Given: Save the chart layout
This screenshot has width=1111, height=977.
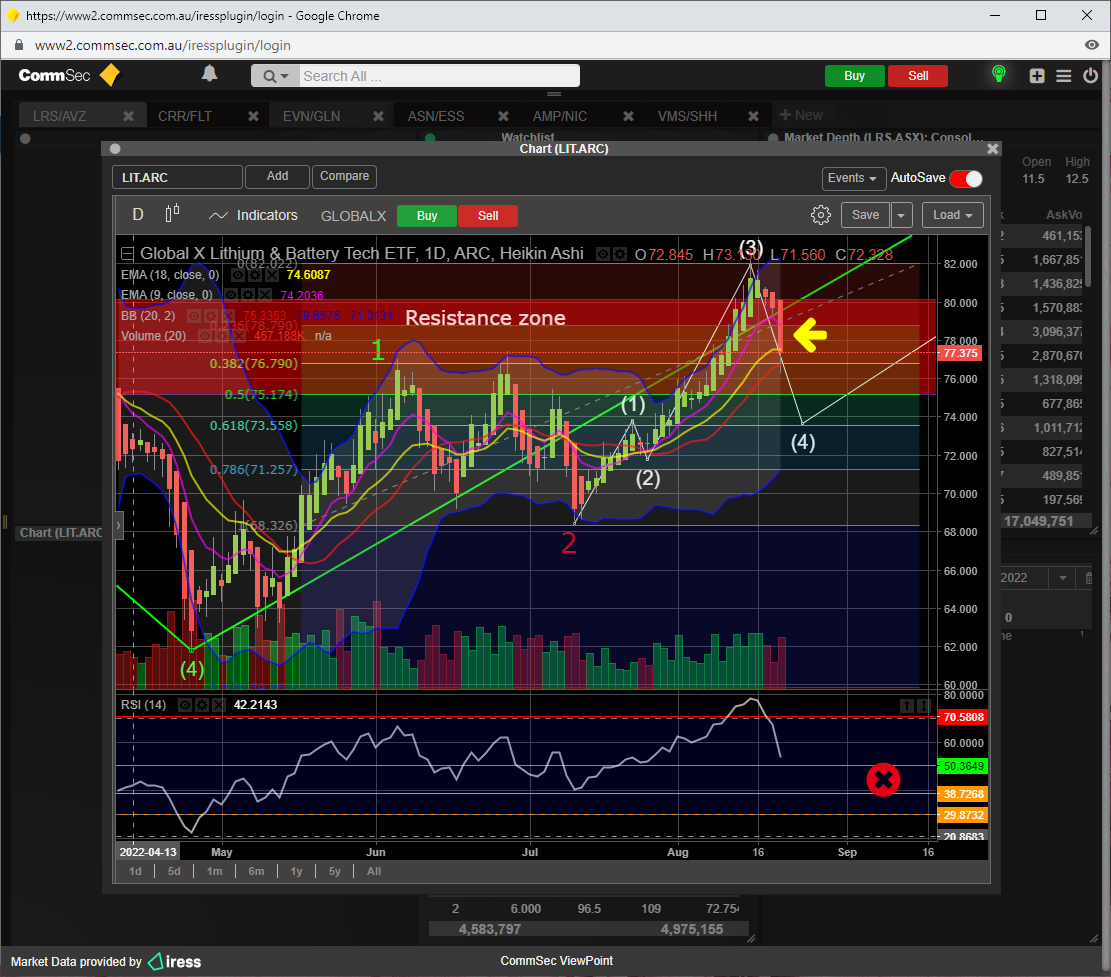Looking at the screenshot, I should (865, 215).
